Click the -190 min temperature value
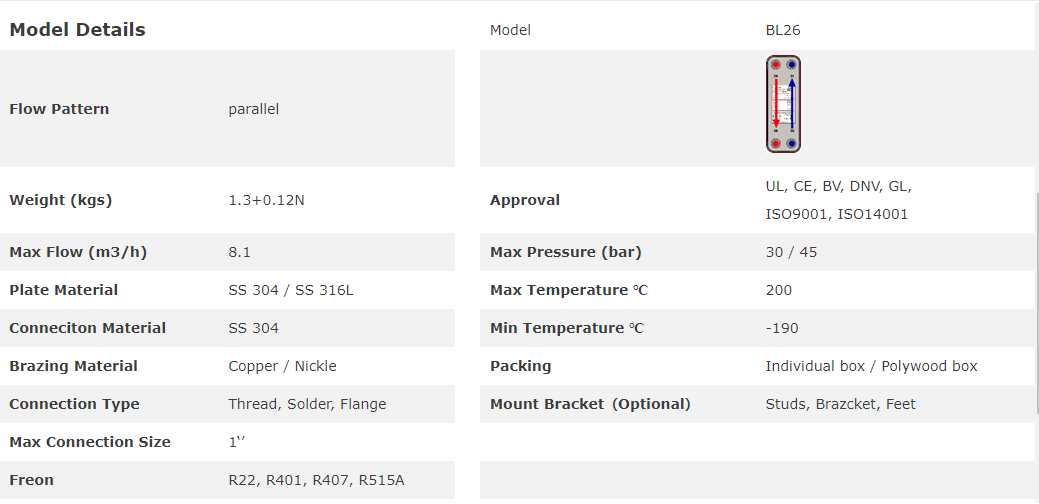 coord(782,328)
